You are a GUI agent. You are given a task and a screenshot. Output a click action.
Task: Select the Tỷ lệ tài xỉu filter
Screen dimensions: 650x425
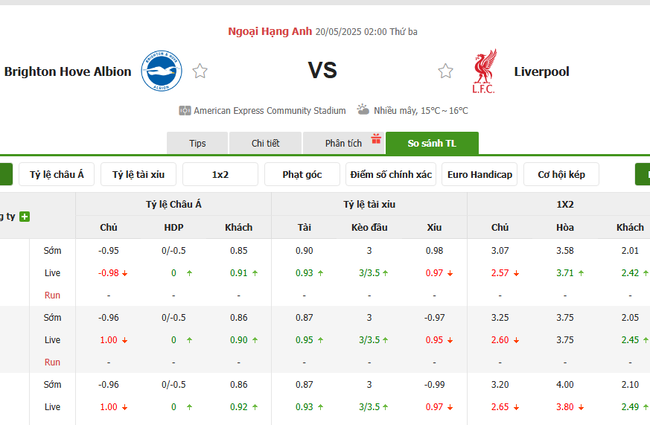coord(138,175)
